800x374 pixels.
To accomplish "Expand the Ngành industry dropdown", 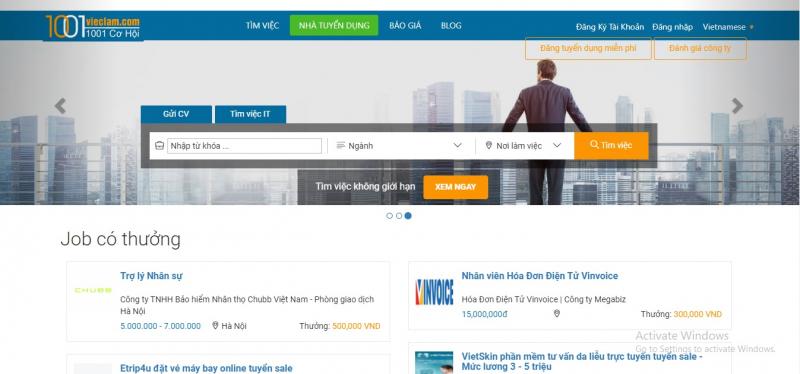I will (399, 145).
